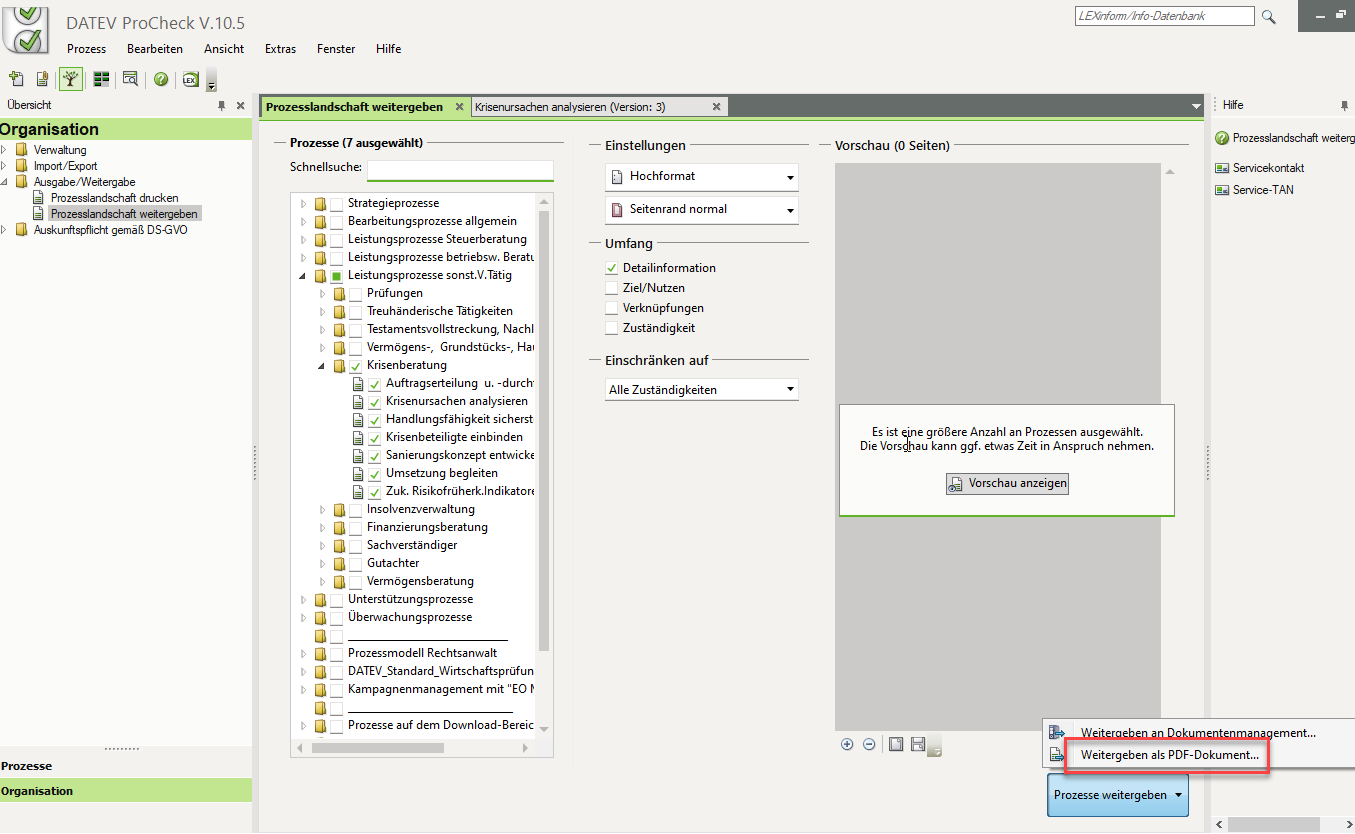Viewport: 1355px width, 834px height.
Task: Click the Servicekontakt icon in Hilfe
Action: point(1222,168)
